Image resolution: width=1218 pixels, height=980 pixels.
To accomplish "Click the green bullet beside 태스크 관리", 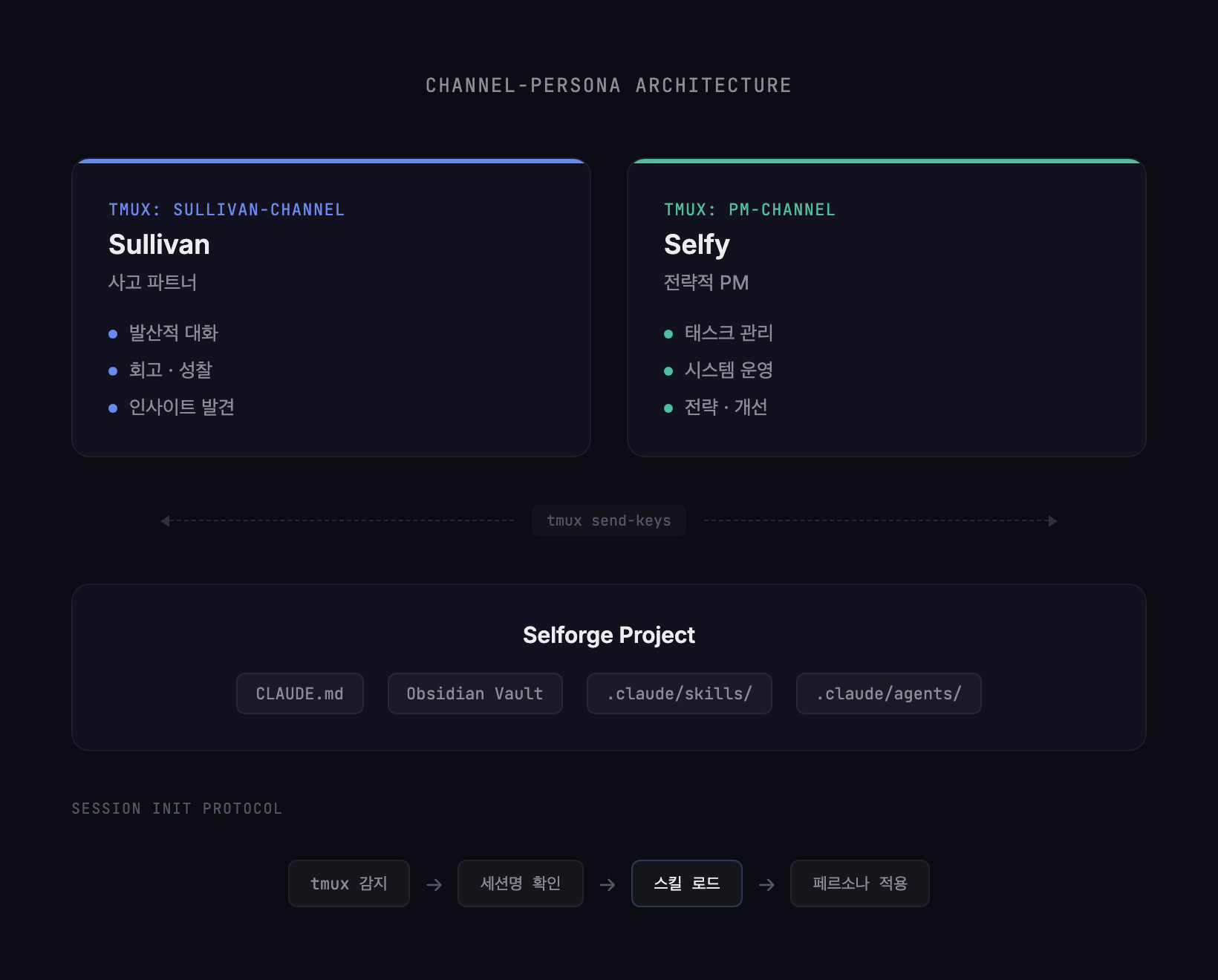I will (x=668, y=334).
